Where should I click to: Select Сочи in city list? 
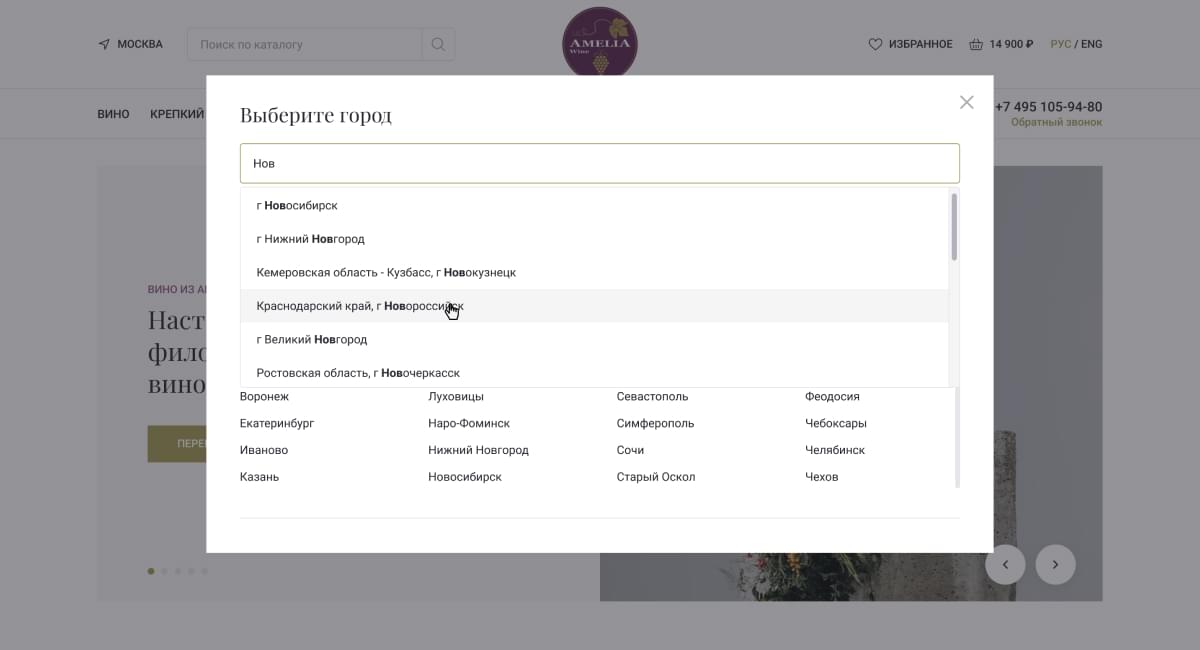pyautogui.click(x=630, y=450)
